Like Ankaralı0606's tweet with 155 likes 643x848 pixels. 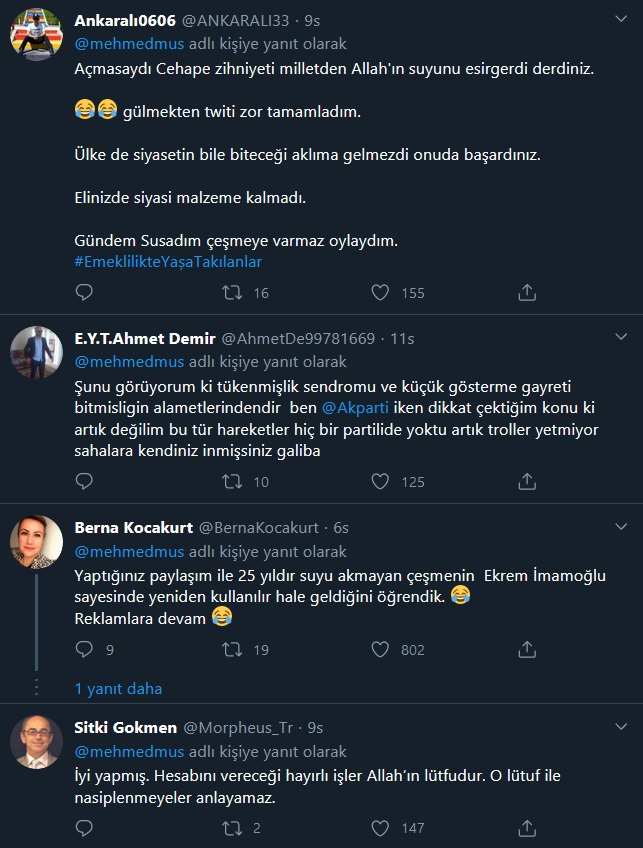tap(380, 292)
